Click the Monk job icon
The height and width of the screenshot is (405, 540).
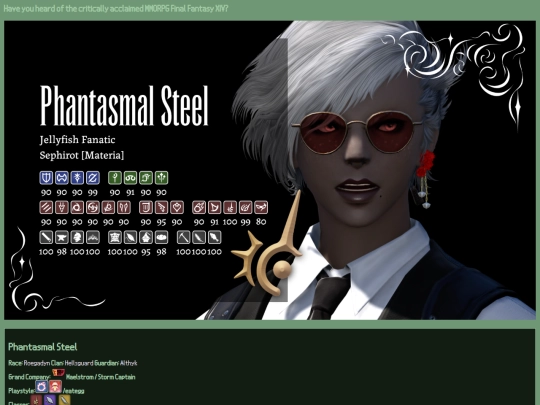point(46,208)
